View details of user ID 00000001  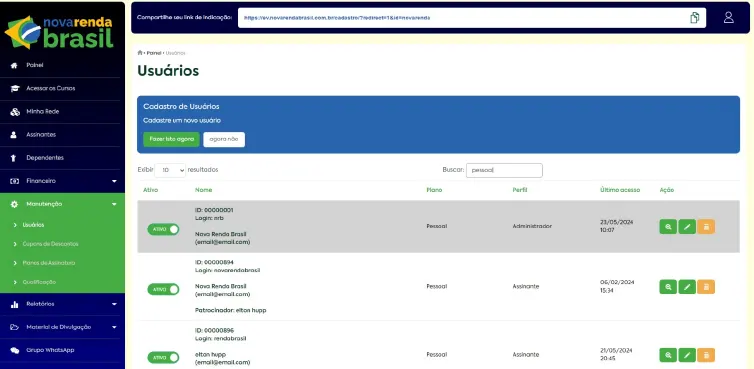pos(668,227)
